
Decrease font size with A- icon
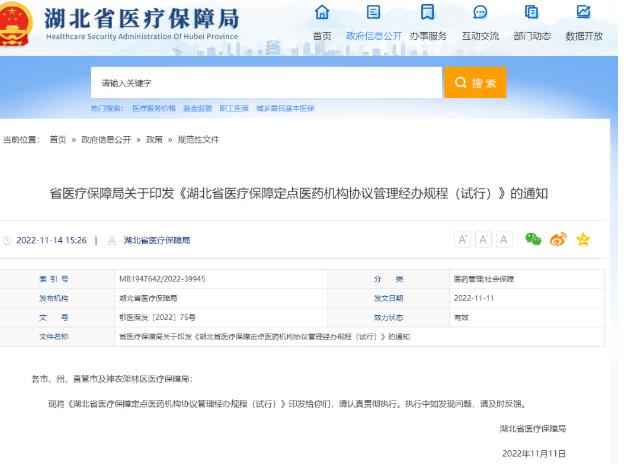[483, 239]
